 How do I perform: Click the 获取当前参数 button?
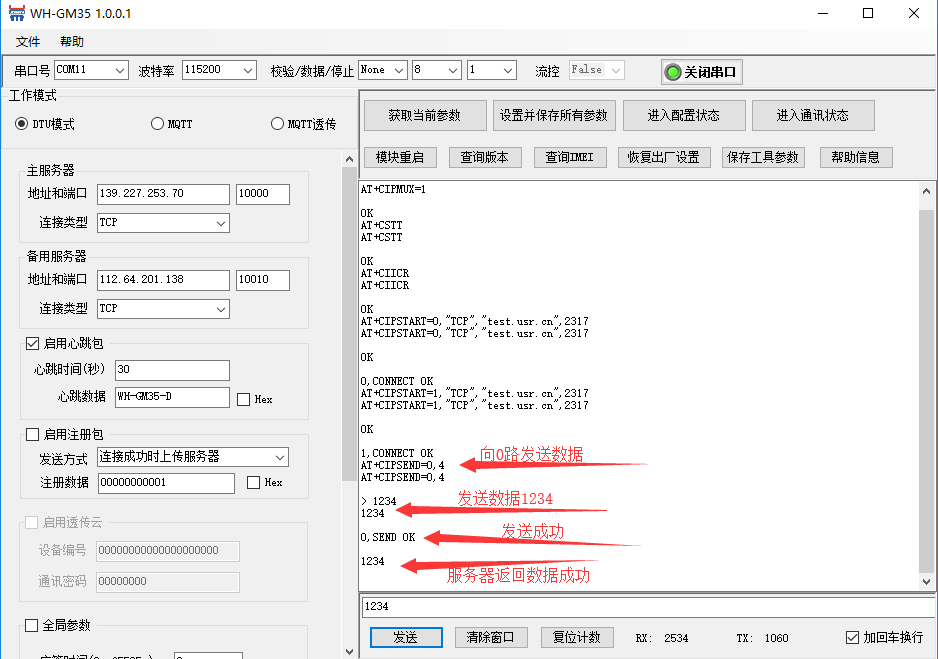(x=425, y=115)
